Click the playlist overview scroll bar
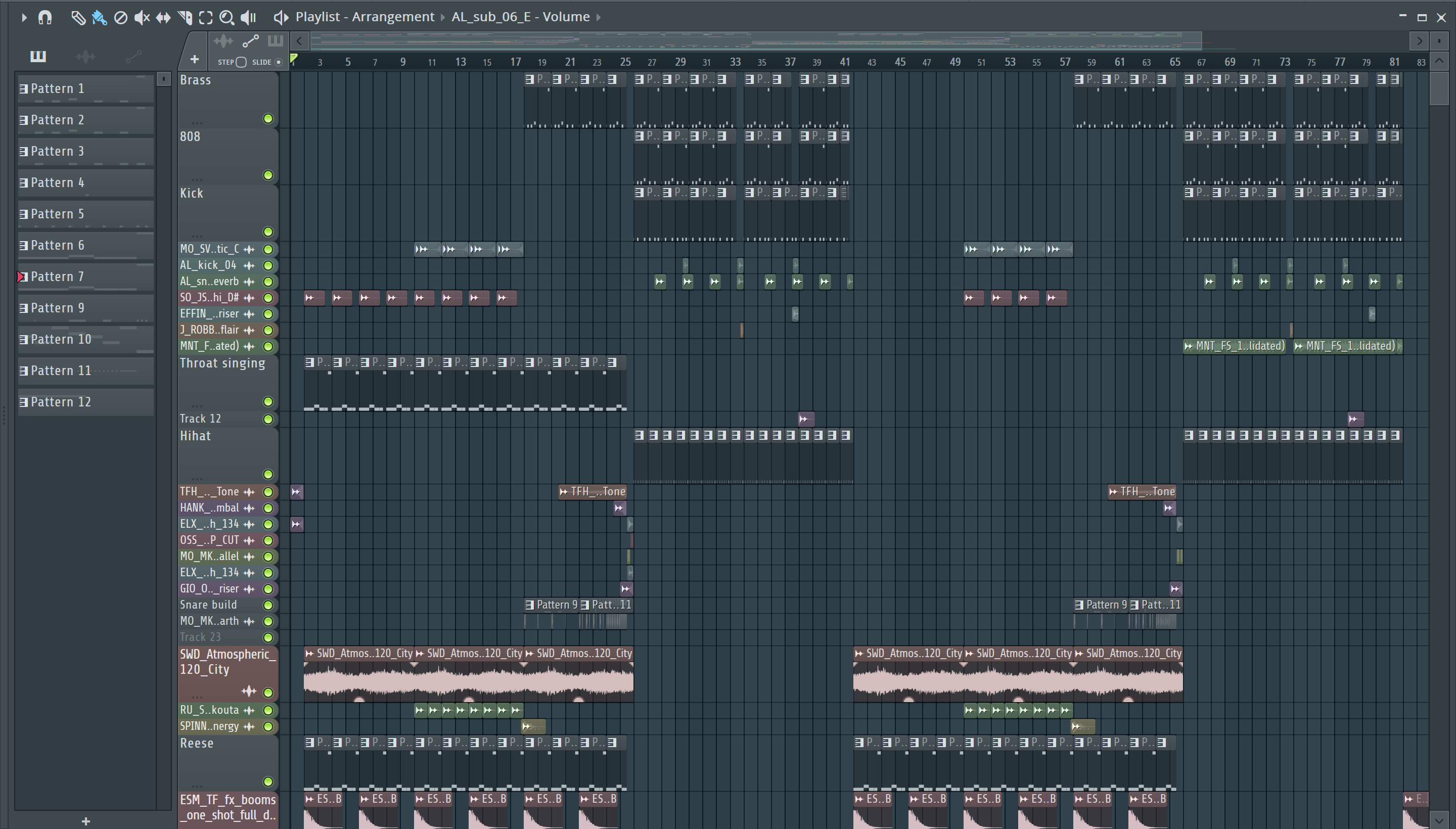The width and height of the screenshot is (1456, 829). [x=756, y=40]
